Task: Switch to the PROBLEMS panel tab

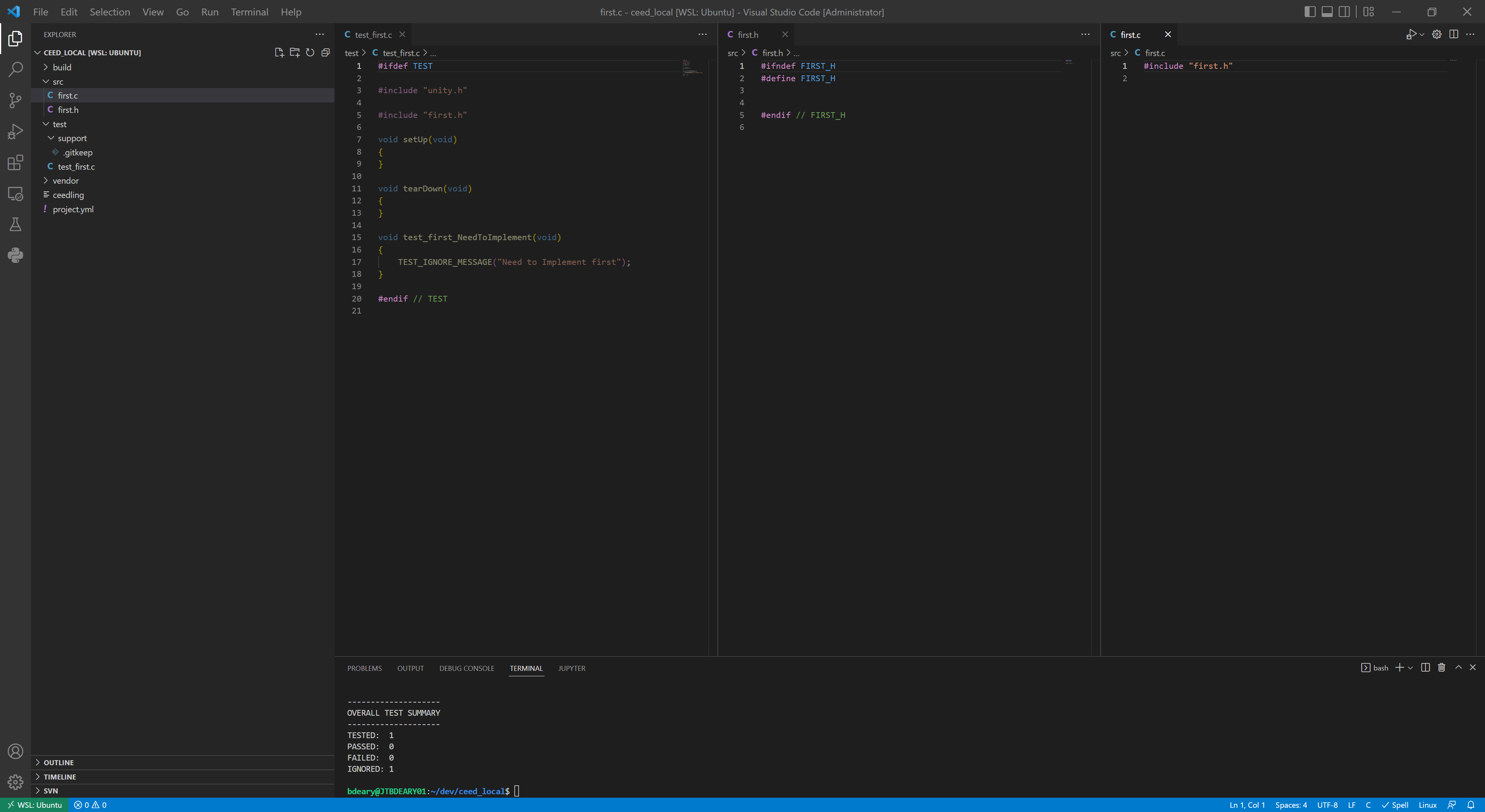Action: (364, 669)
